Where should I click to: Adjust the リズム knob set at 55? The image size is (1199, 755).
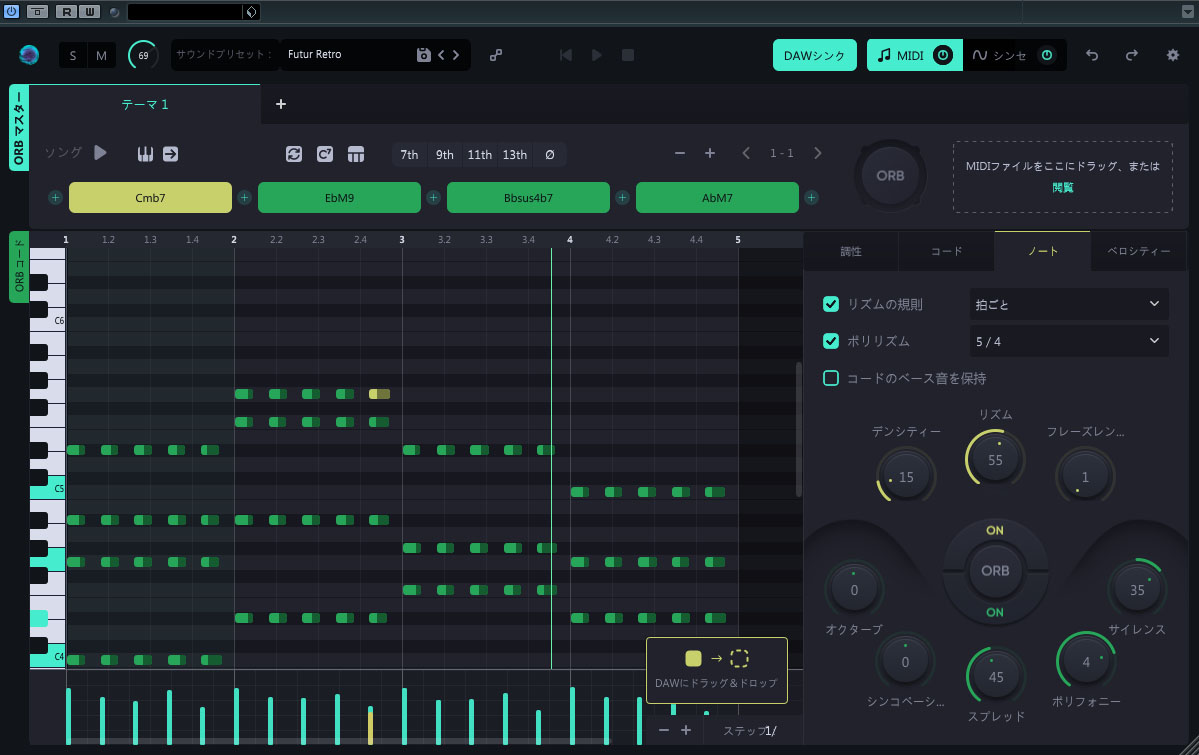994,459
